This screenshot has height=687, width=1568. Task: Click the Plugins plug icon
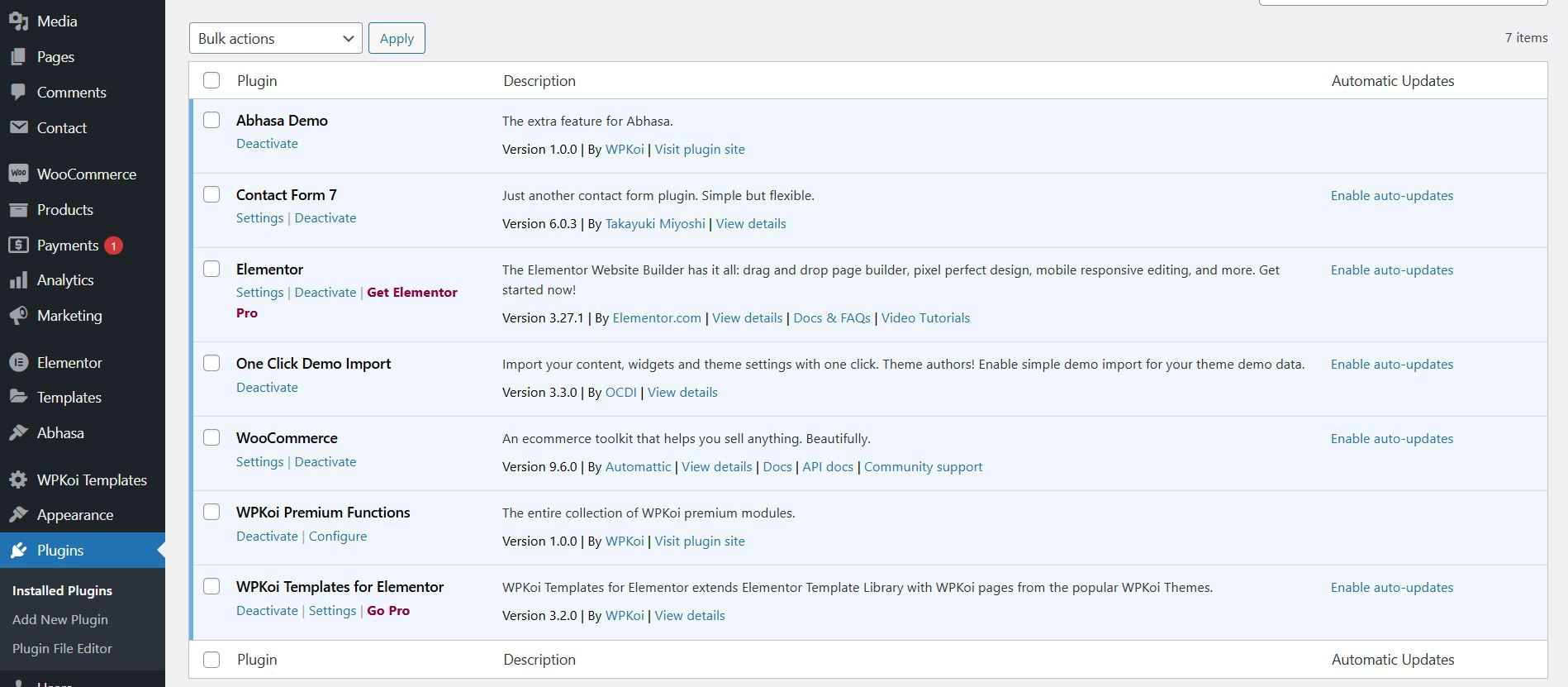(18, 551)
